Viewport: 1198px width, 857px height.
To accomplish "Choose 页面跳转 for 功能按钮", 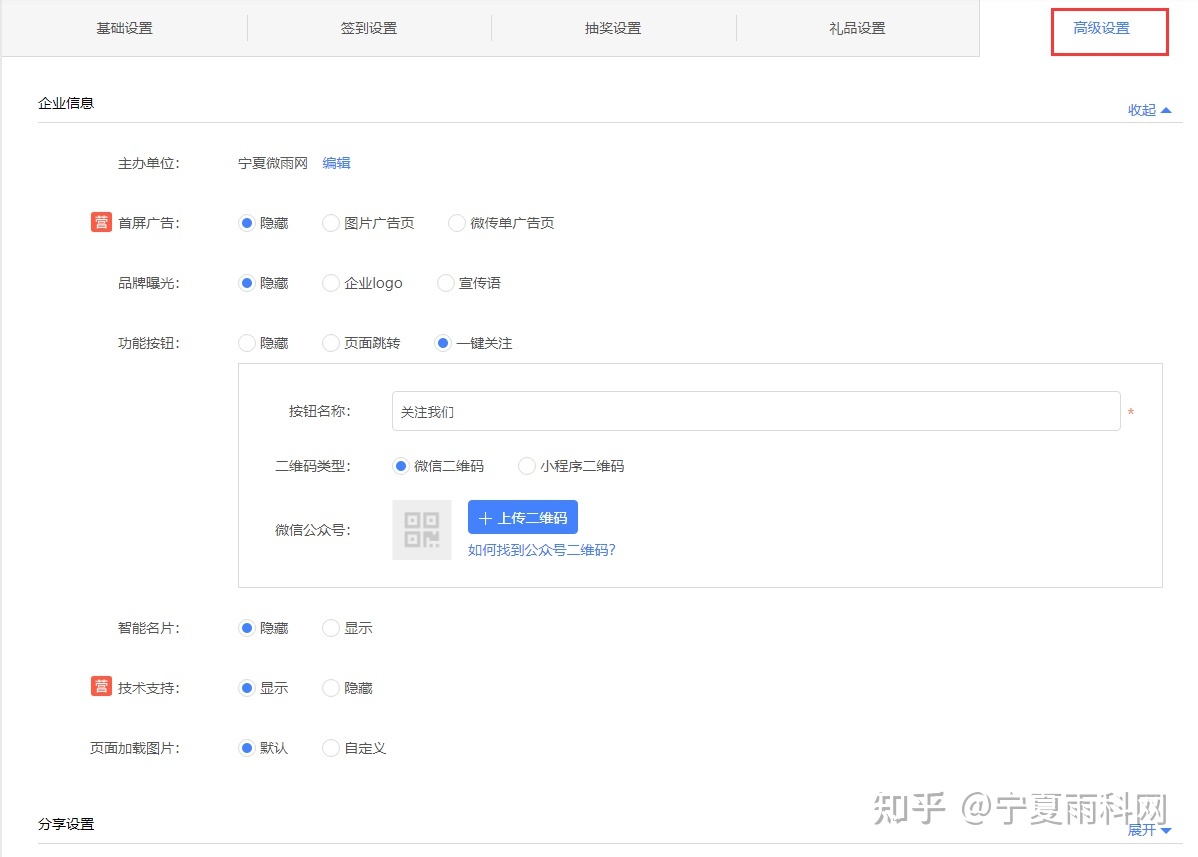I will click(x=331, y=343).
